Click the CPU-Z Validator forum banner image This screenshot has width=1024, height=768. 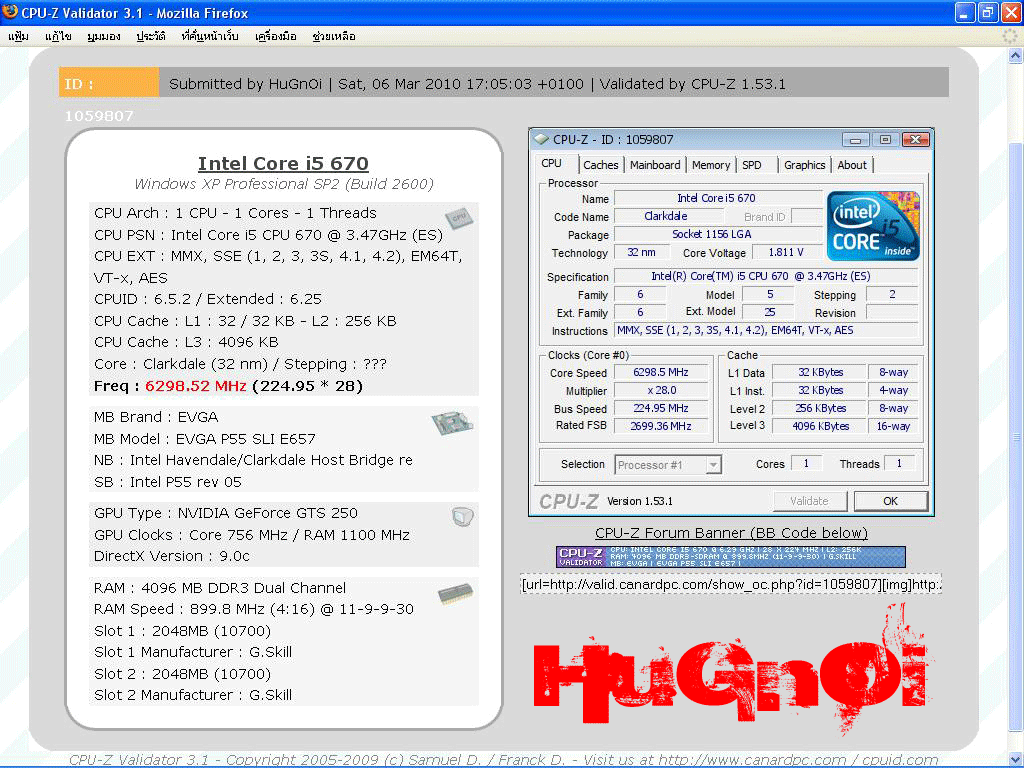[731, 556]
